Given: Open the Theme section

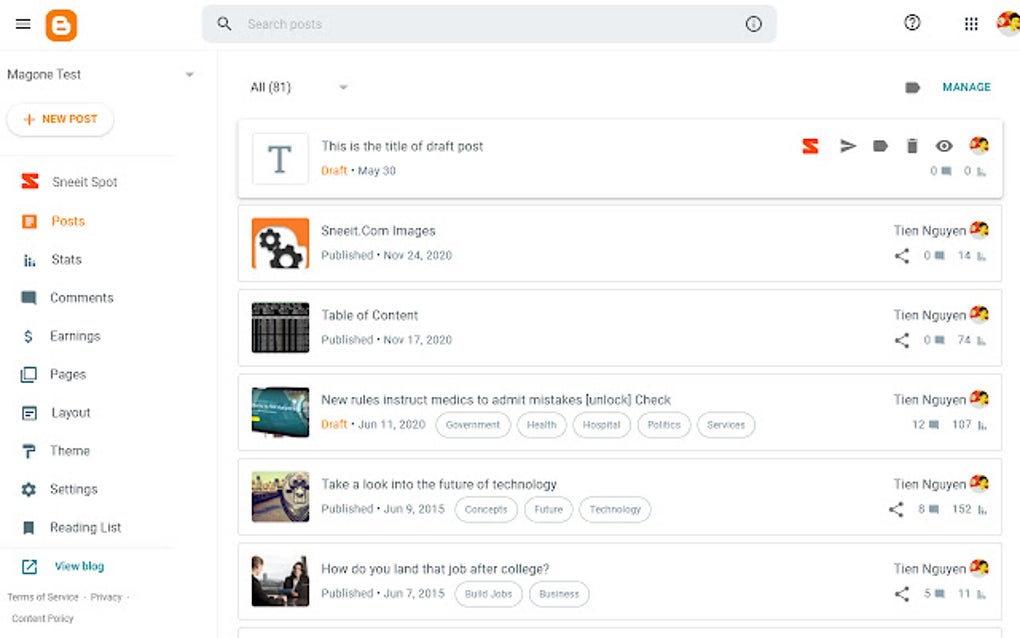Looking at the screenshot, I should [x=69, y=451].
